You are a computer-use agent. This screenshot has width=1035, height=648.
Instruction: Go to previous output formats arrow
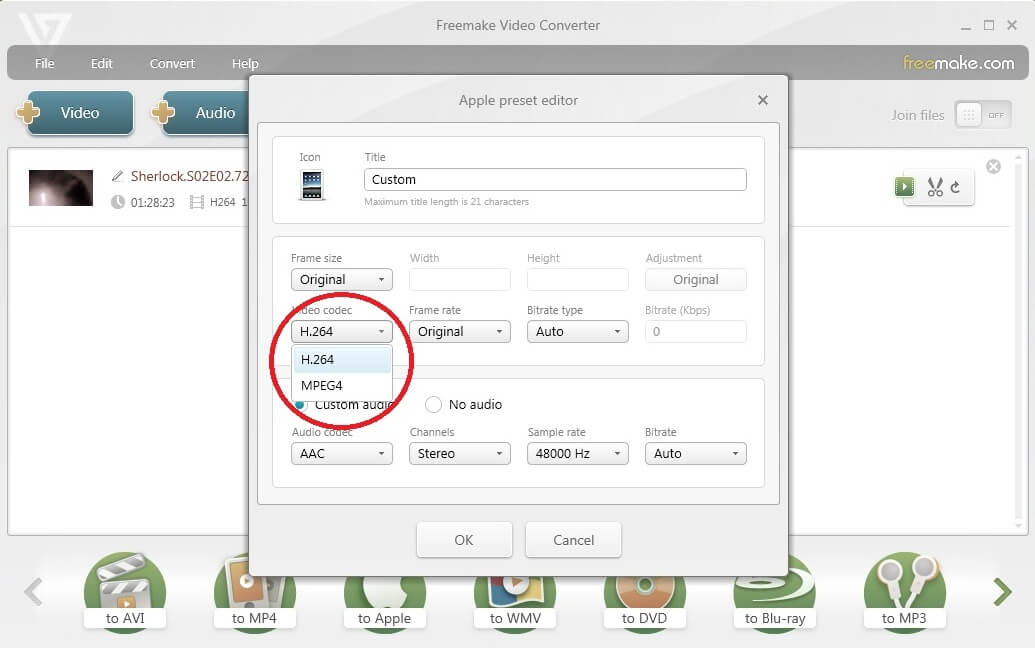tap(33, 591)
